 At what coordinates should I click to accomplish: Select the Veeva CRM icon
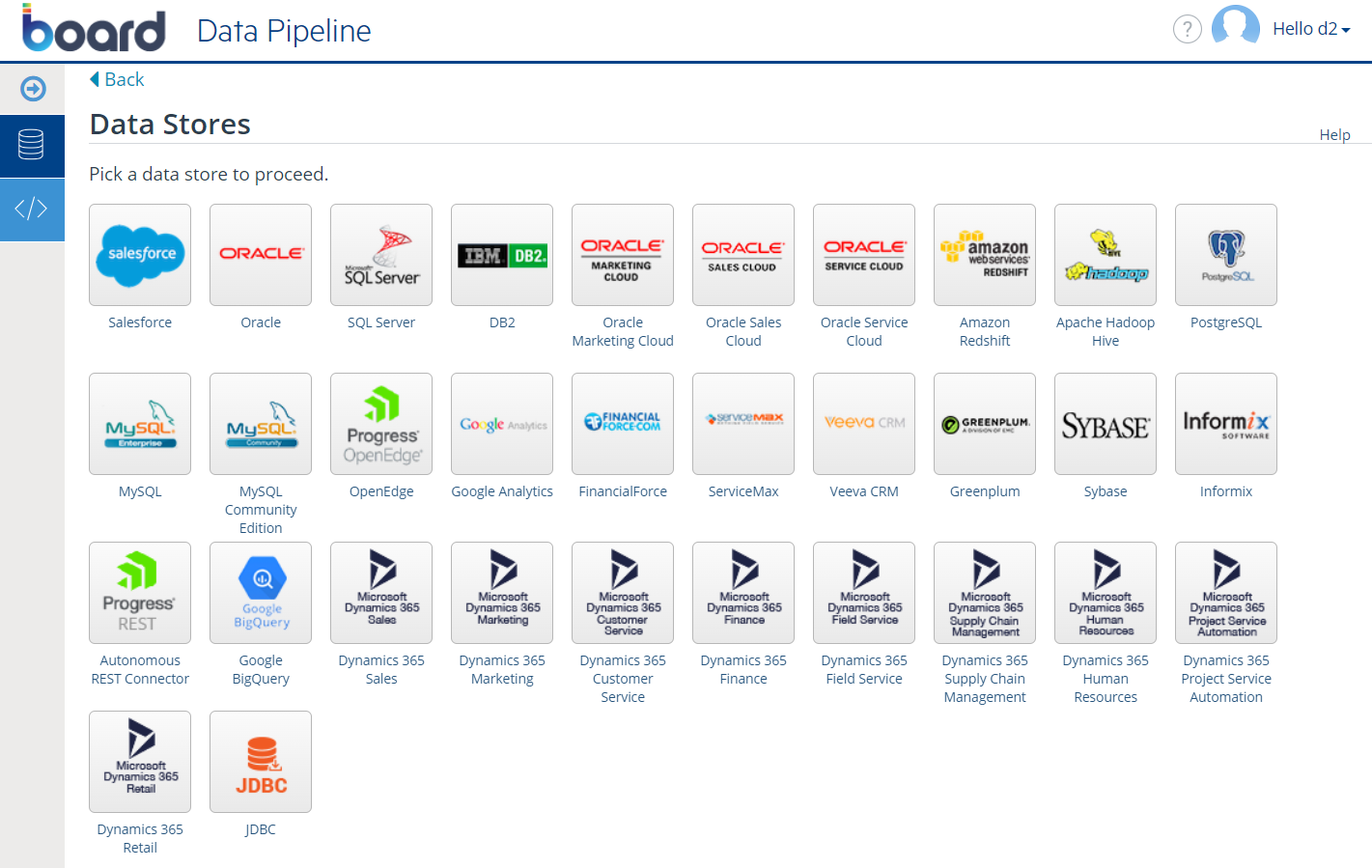[x=864, y=424]
